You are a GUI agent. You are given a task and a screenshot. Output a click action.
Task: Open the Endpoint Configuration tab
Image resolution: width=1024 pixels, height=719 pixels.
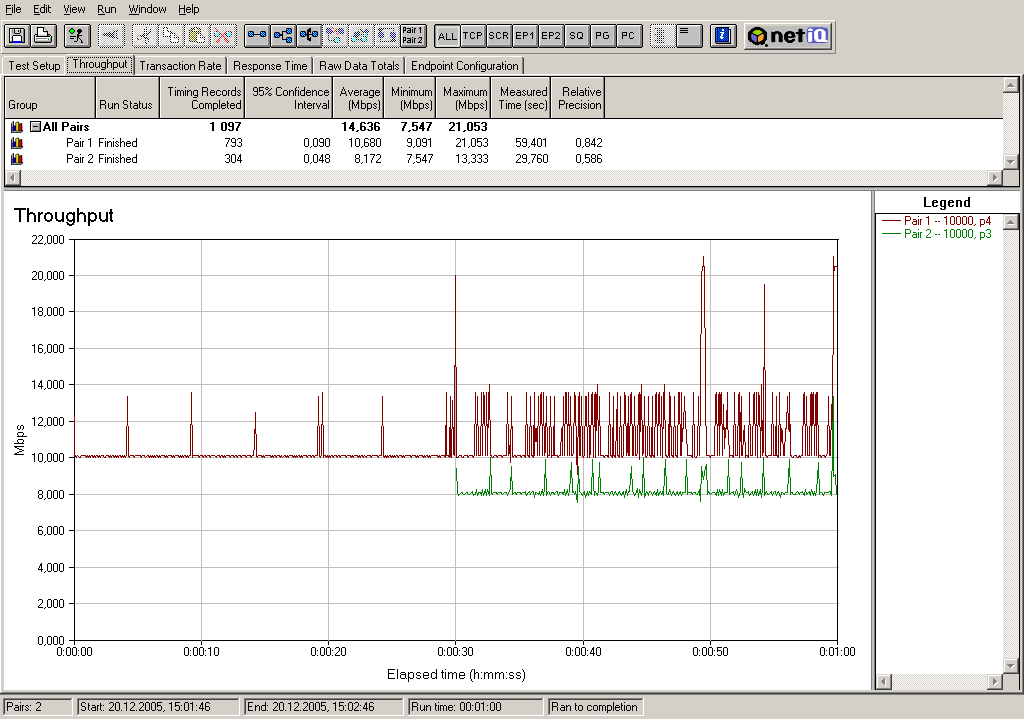(x=465, y=66)
